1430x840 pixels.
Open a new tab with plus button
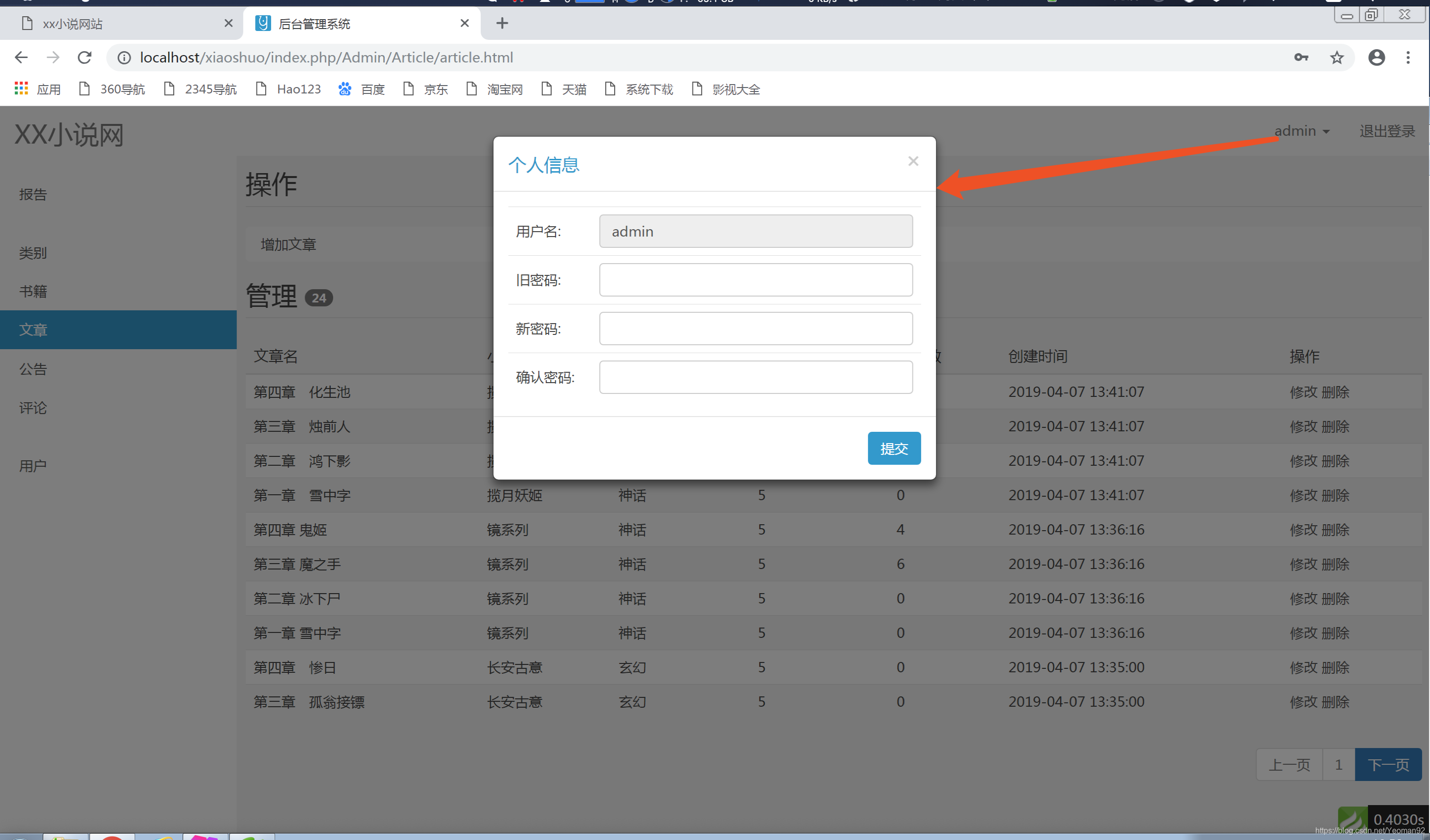502,23
